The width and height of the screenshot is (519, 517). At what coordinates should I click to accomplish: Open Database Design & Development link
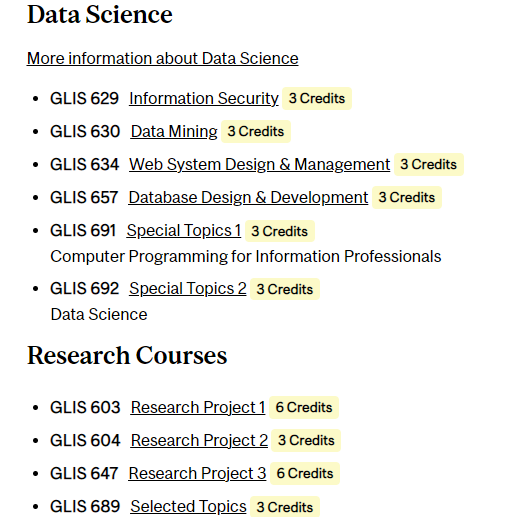(248, 198)
